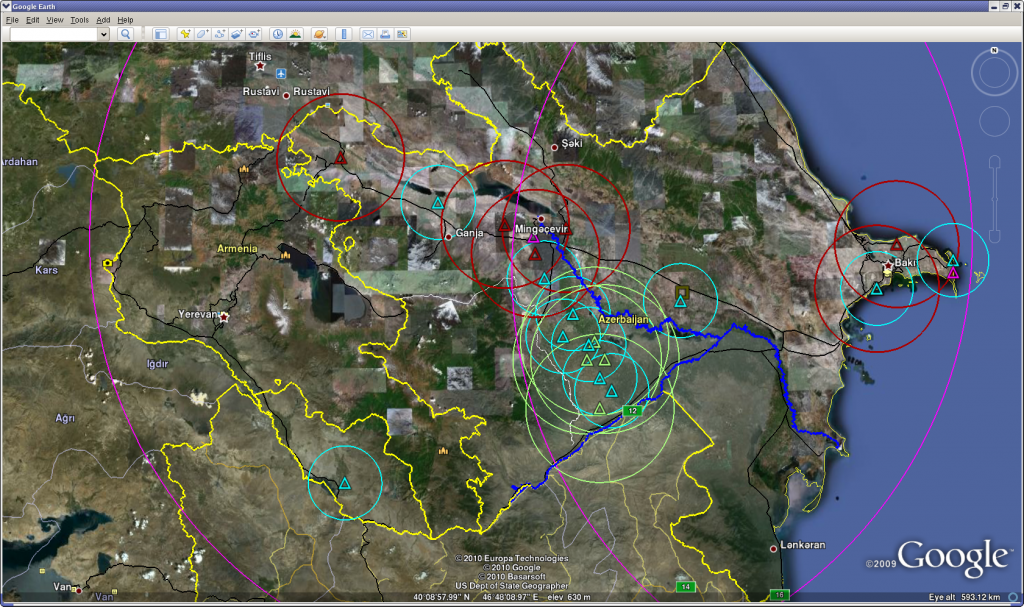
Task: Click the Print icon in toolbar
Action: pyautogui.click(x=385, y=34)
